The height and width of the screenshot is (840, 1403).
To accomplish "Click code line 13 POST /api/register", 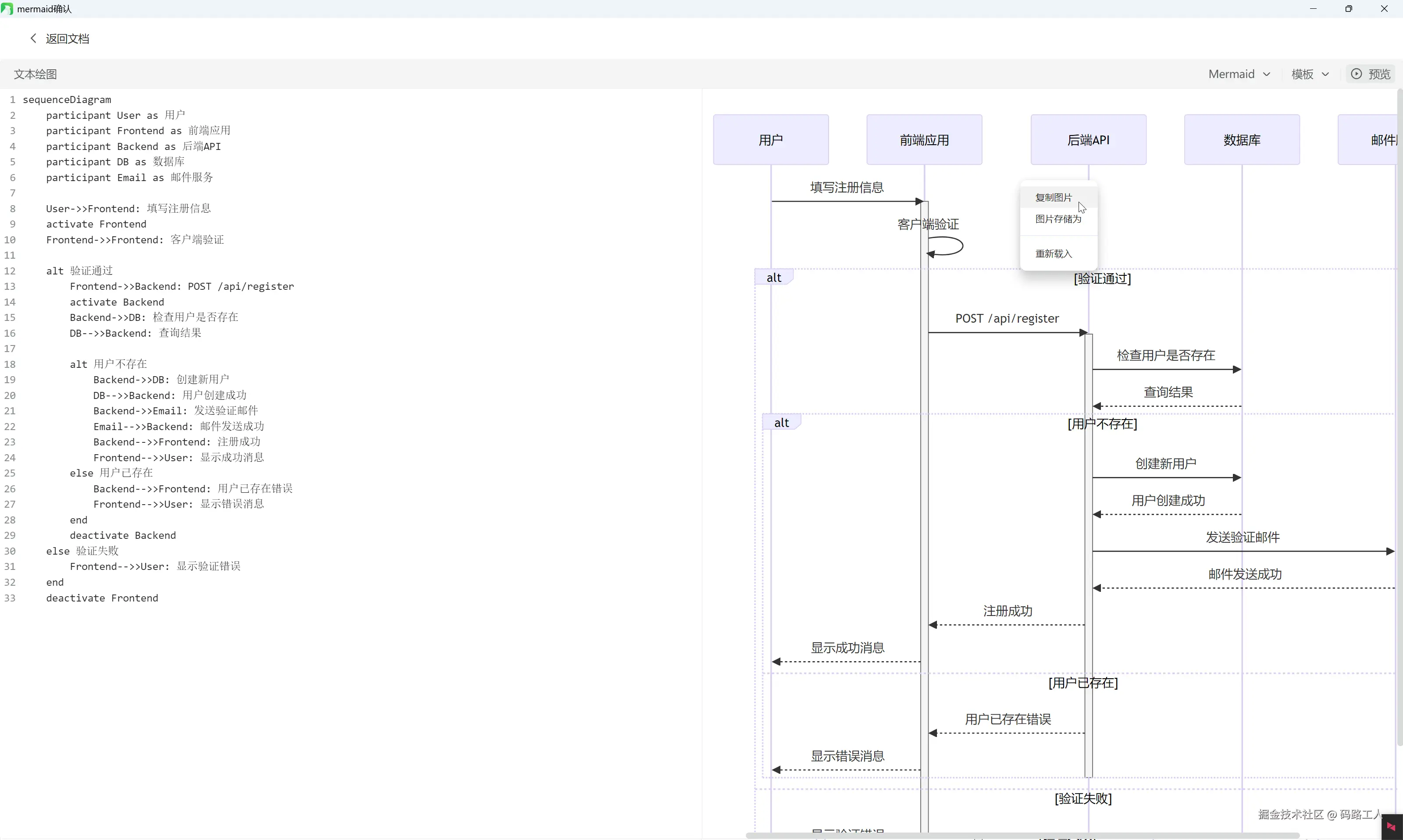I will 182,286.
